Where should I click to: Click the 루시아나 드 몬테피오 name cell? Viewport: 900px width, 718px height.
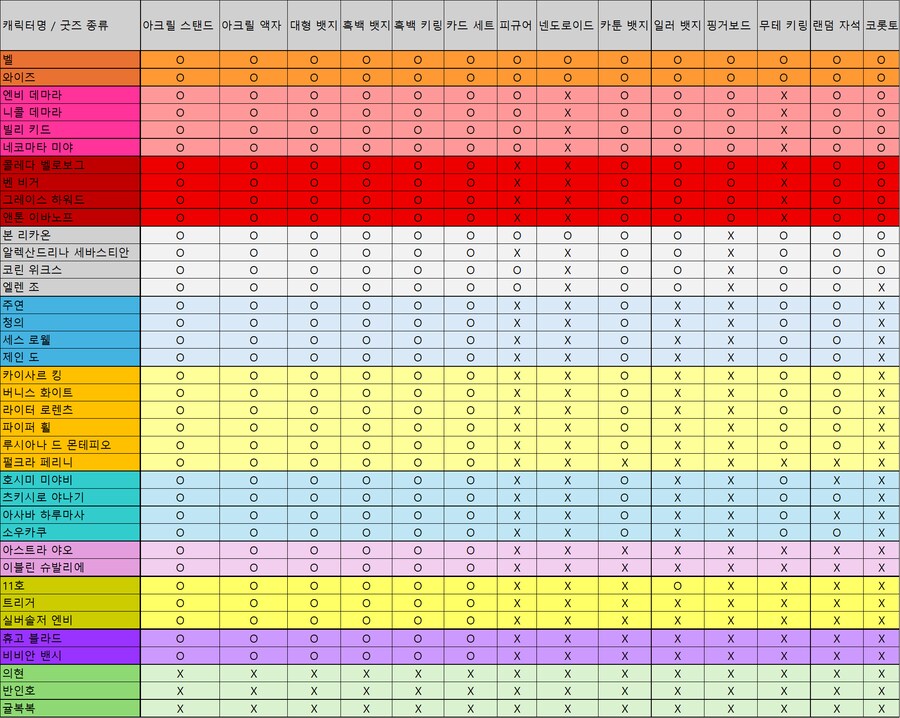pos(70,445)
